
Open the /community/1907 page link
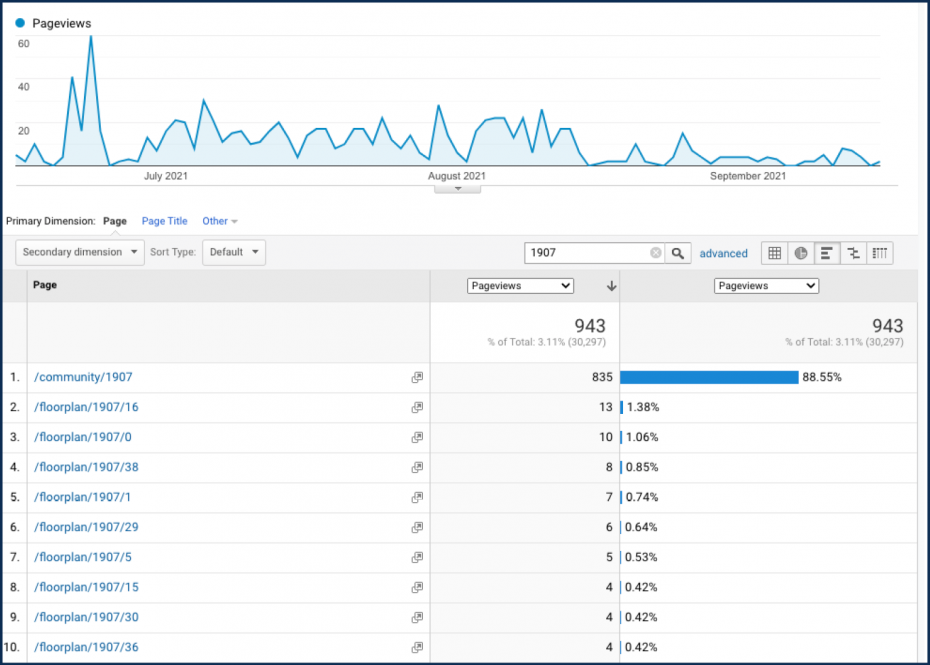coord(83,377)
